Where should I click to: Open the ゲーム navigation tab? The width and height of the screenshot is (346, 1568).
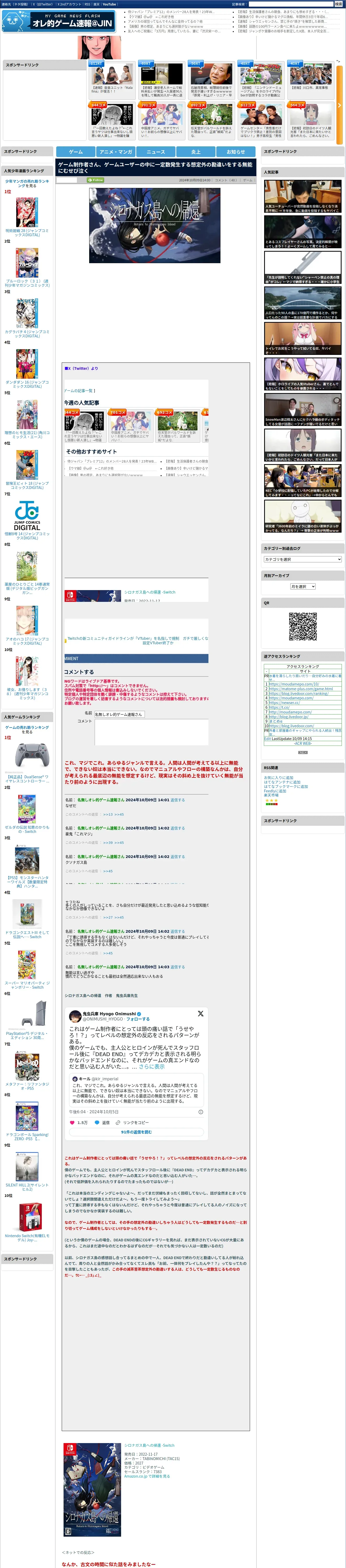76,152
